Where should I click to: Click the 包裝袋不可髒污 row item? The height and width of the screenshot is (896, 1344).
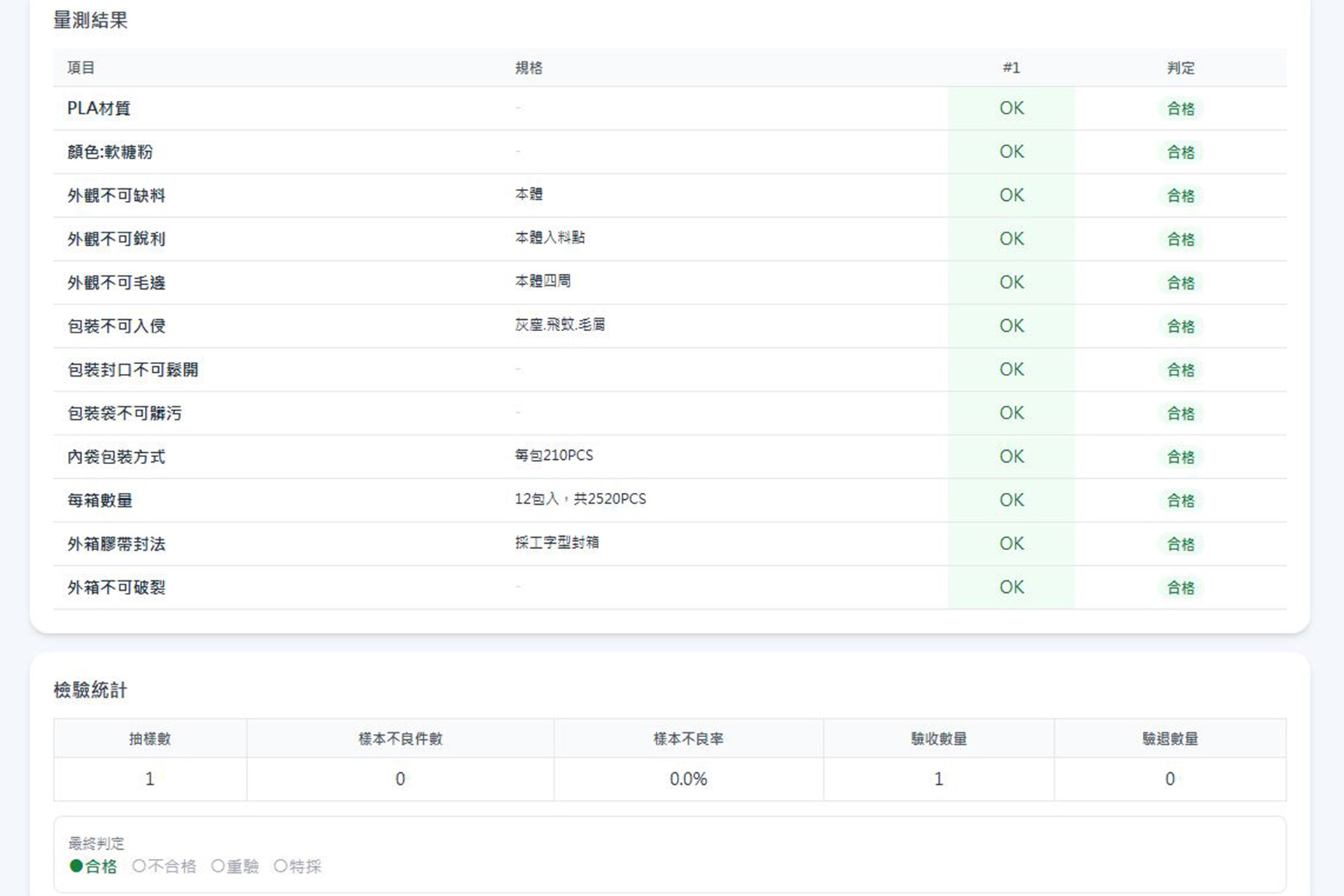coord(125,413)
